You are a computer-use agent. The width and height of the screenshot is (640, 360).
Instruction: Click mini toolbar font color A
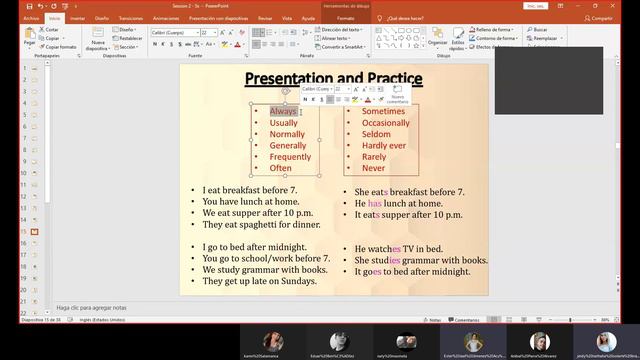click(368, 100)
